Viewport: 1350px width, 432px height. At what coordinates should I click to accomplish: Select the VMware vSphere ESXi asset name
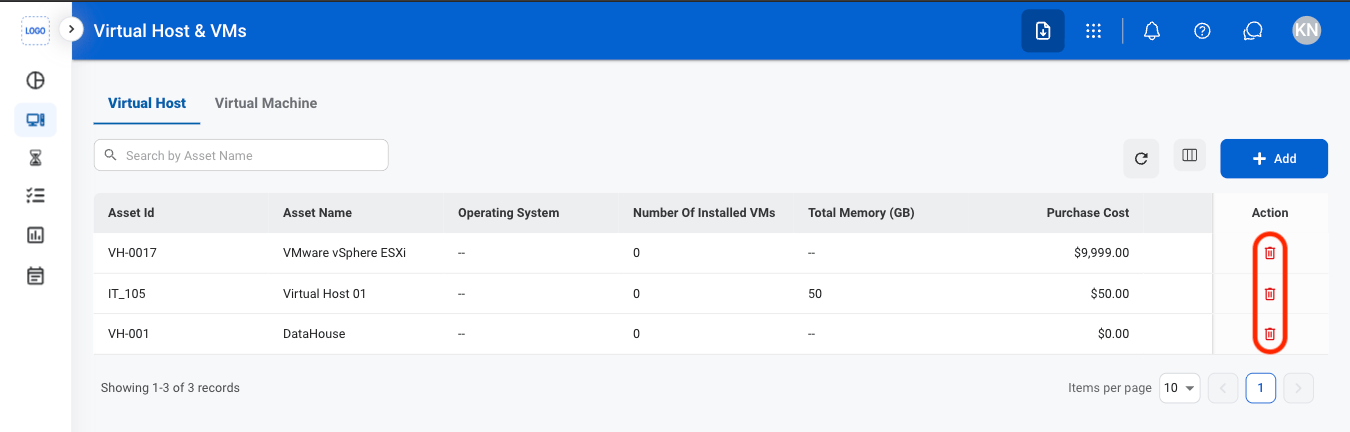[x=344, y=253]
